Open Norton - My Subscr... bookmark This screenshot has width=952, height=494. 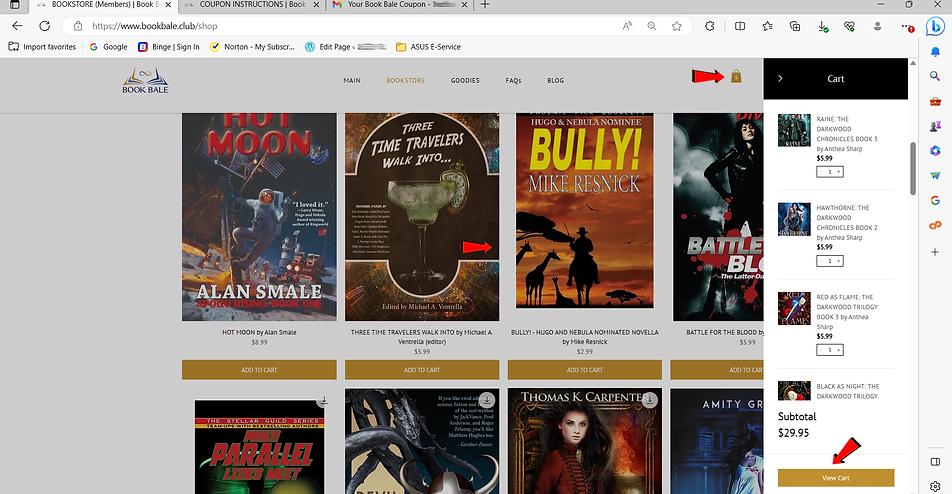coord(253,47)
